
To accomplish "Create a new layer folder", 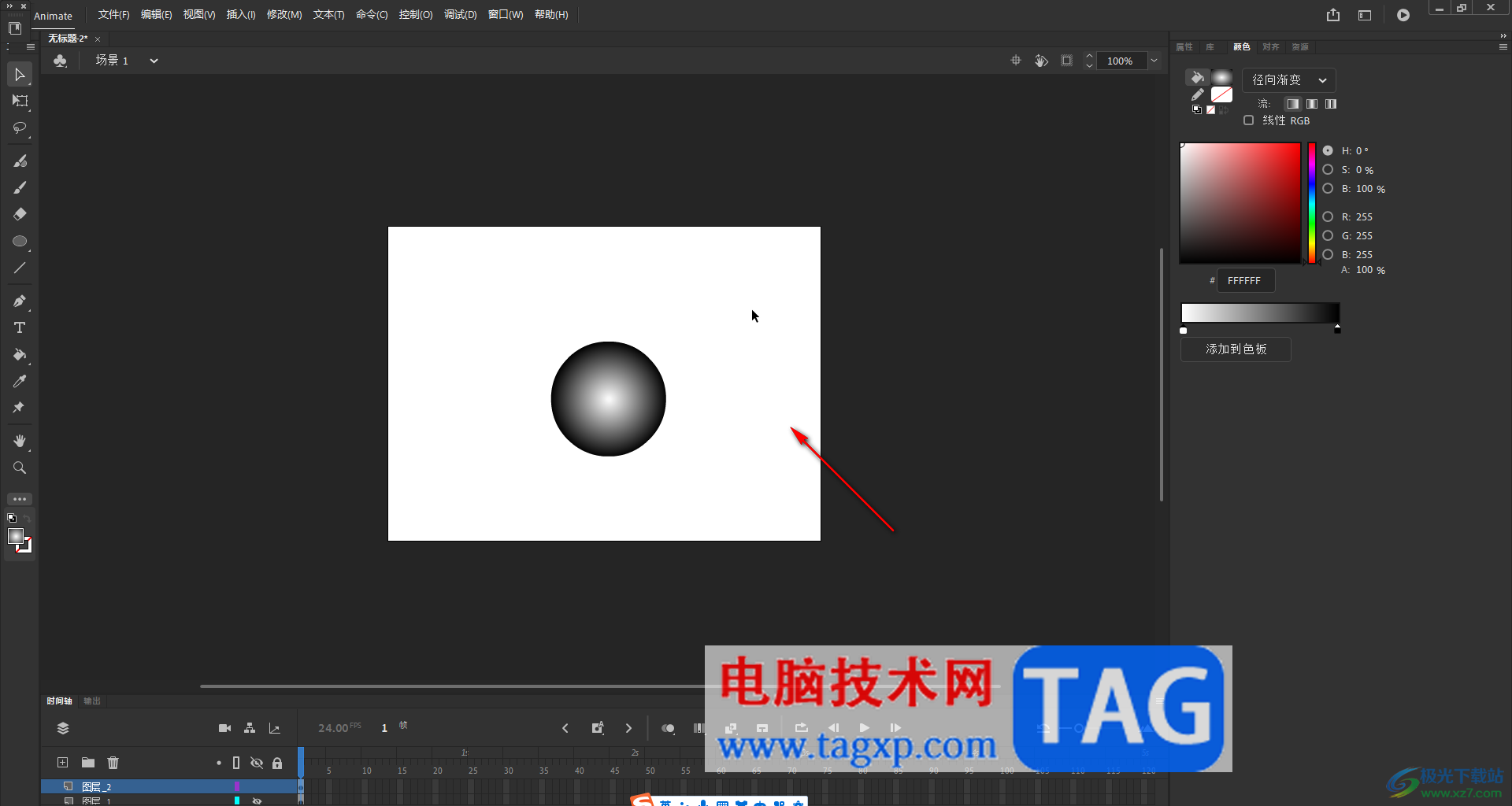I will pos(88,762).
